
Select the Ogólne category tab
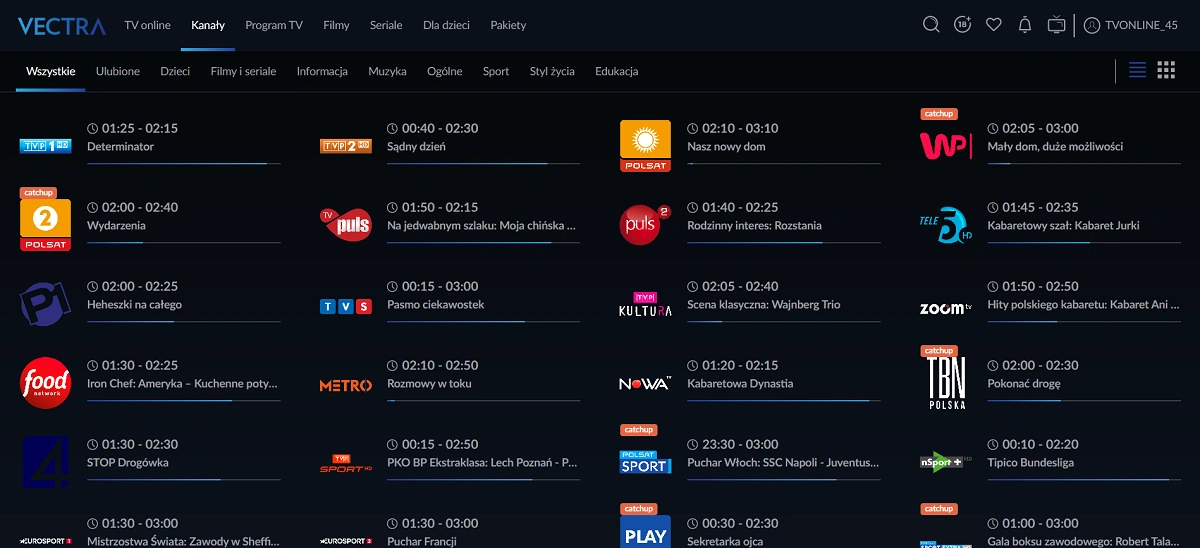(444, 71)
